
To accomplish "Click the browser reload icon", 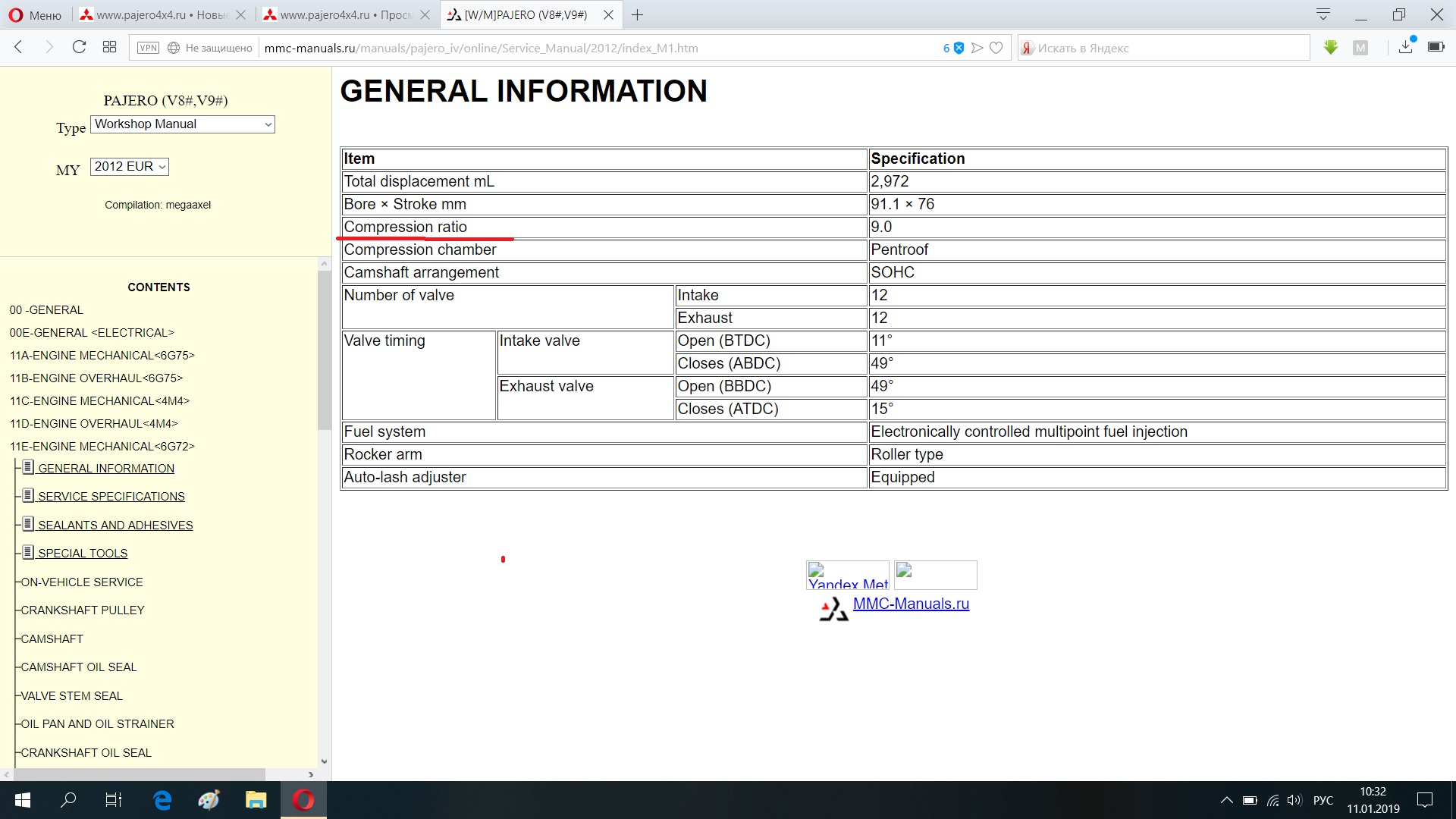I will coord(79,47).
